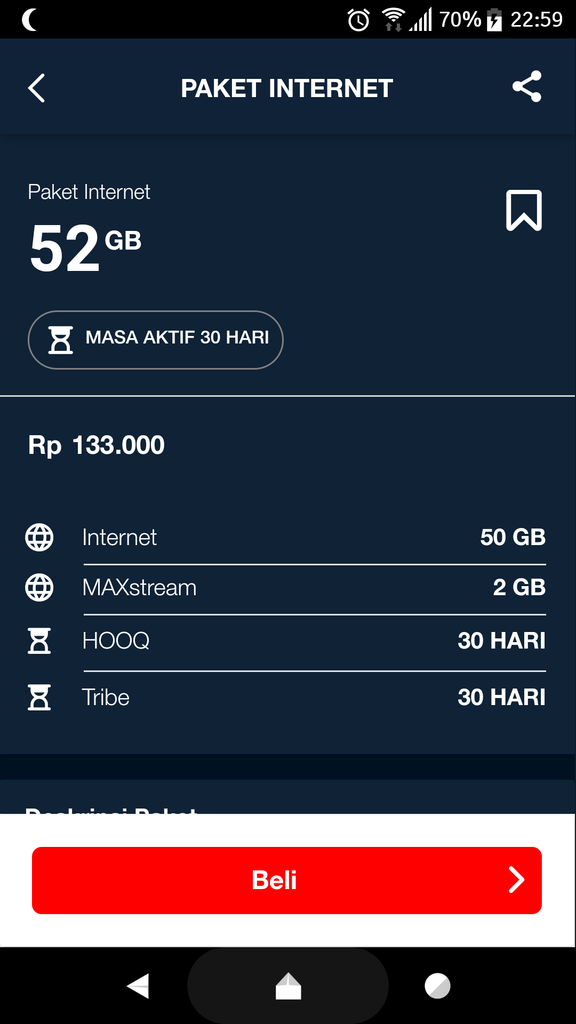This screenshot has width=576, height=1024.
Task: Purchase the package with the Beli button
Action: [x=287, y=880]
